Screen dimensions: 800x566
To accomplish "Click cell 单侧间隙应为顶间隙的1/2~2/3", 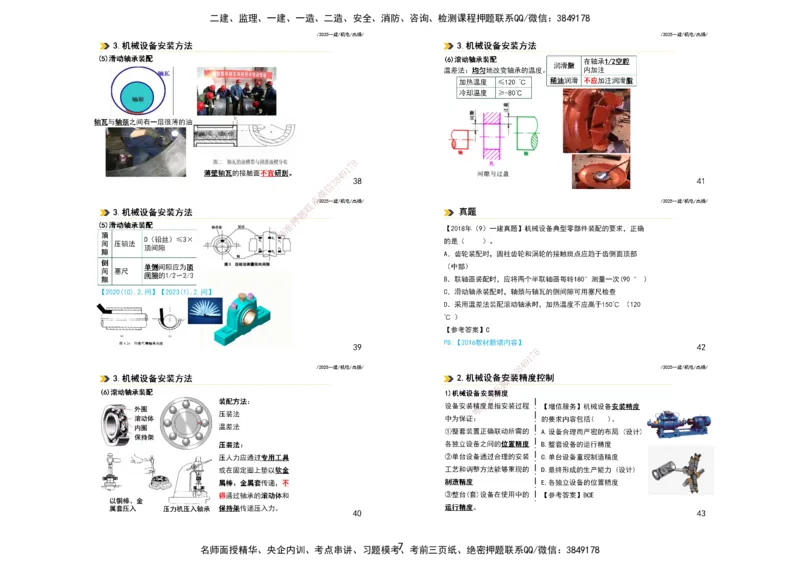I will [168, 271].
